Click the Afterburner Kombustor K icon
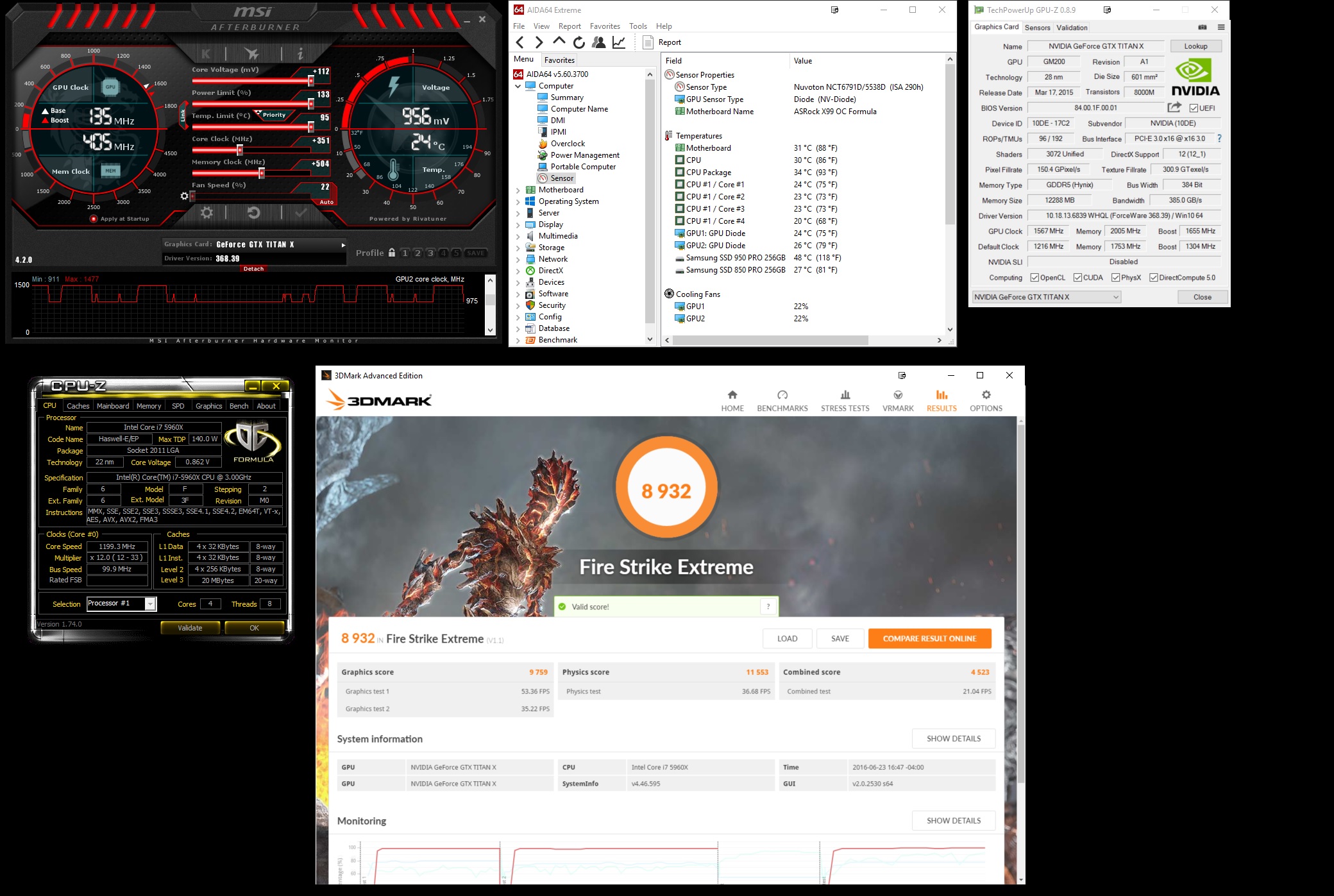This screenshot has width=1334, height=896. click(206, 54)
